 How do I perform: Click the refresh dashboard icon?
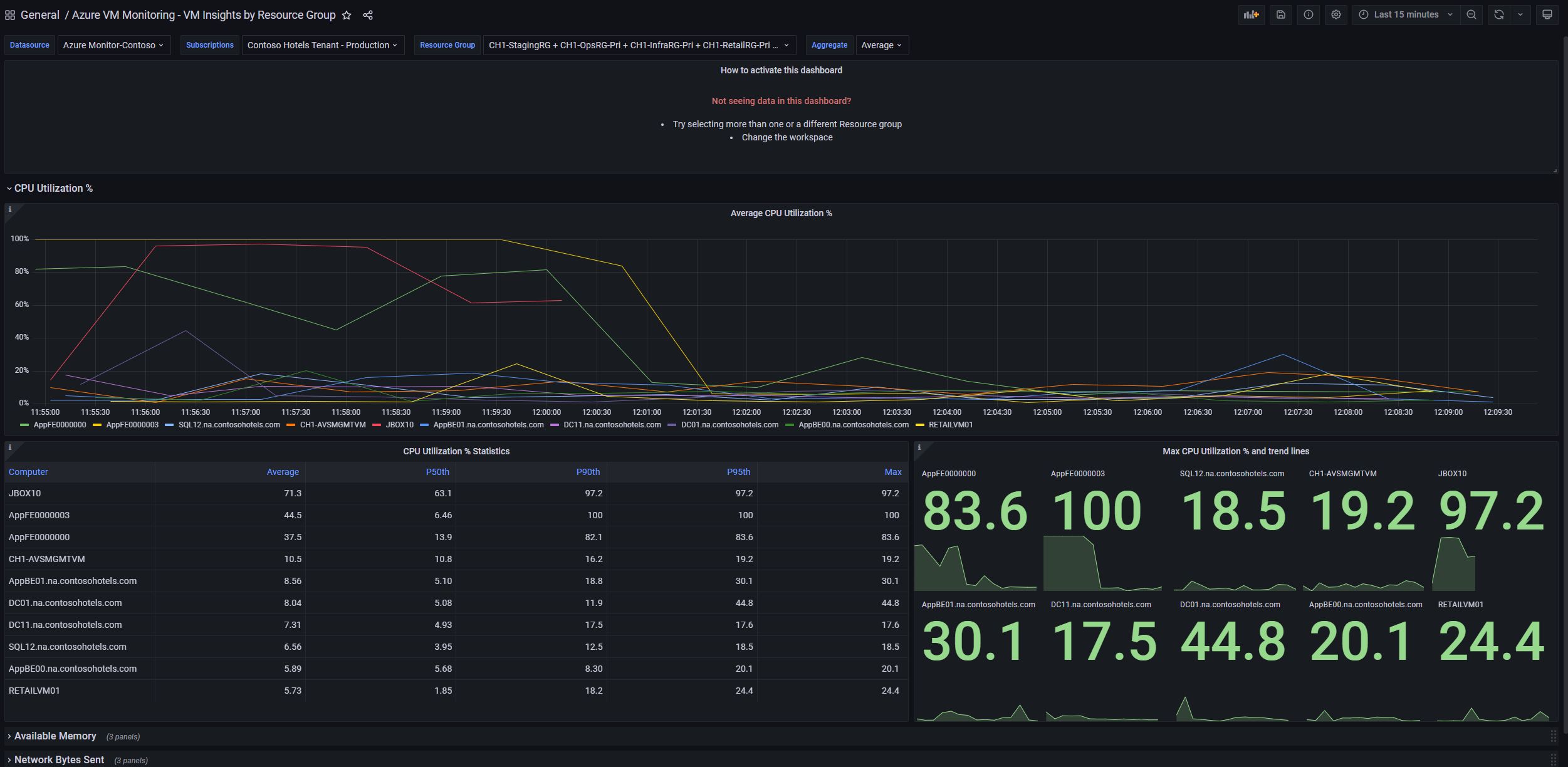click(1499, 14)
